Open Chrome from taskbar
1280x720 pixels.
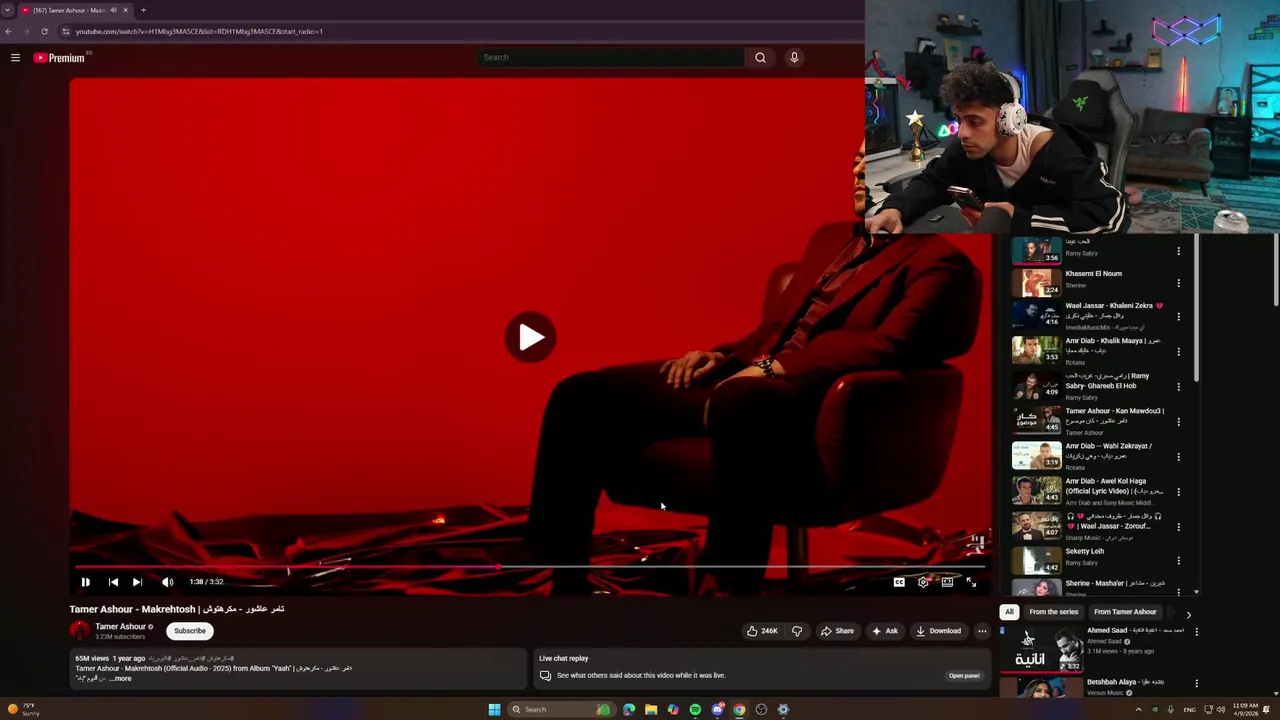739,710
